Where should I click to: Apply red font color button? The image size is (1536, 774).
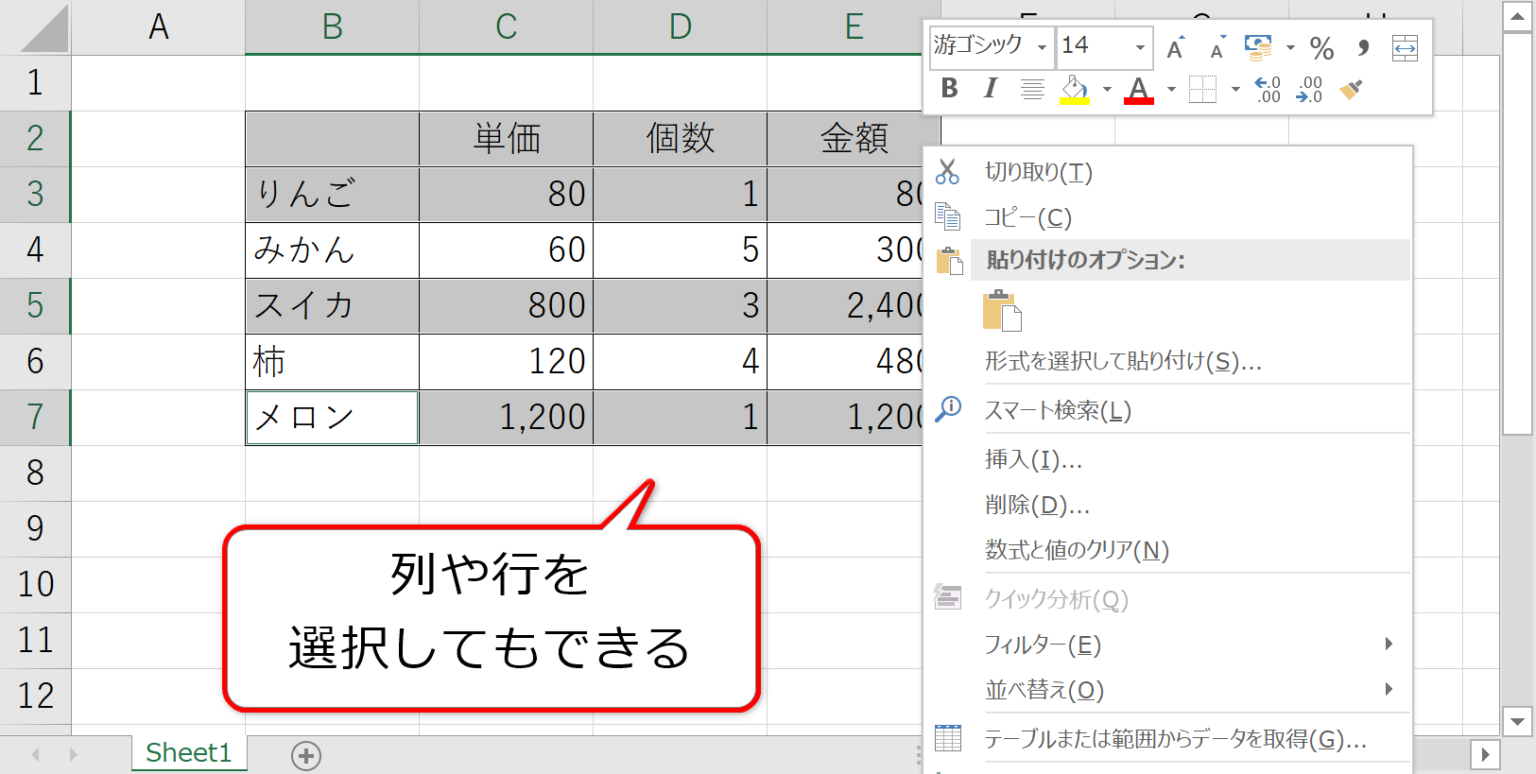(1139, 89)
